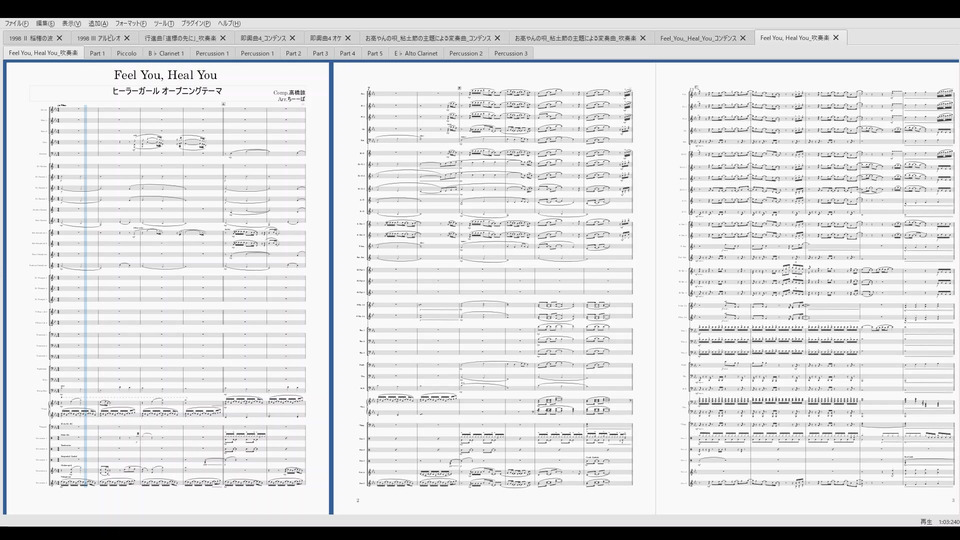
Task: Open the Part 2 part tab
Action: point(293,53)
